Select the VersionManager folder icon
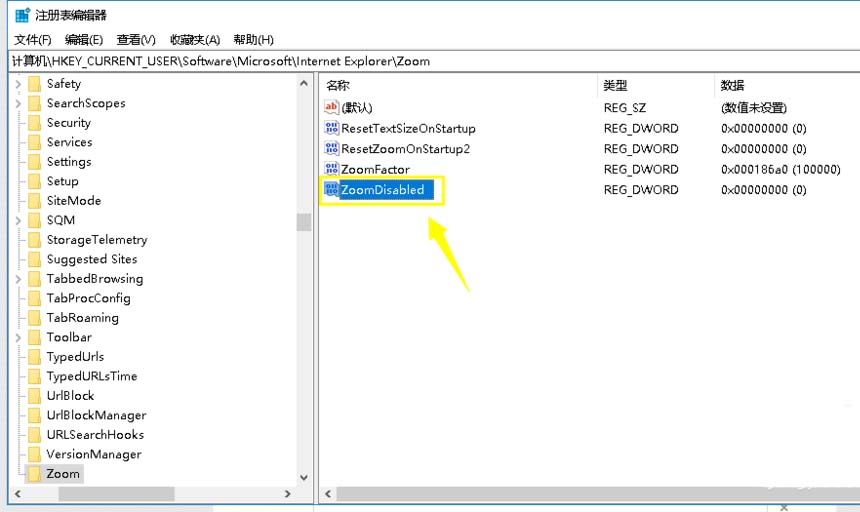Viewport: 860px width, 512px height. coord(35,454)
